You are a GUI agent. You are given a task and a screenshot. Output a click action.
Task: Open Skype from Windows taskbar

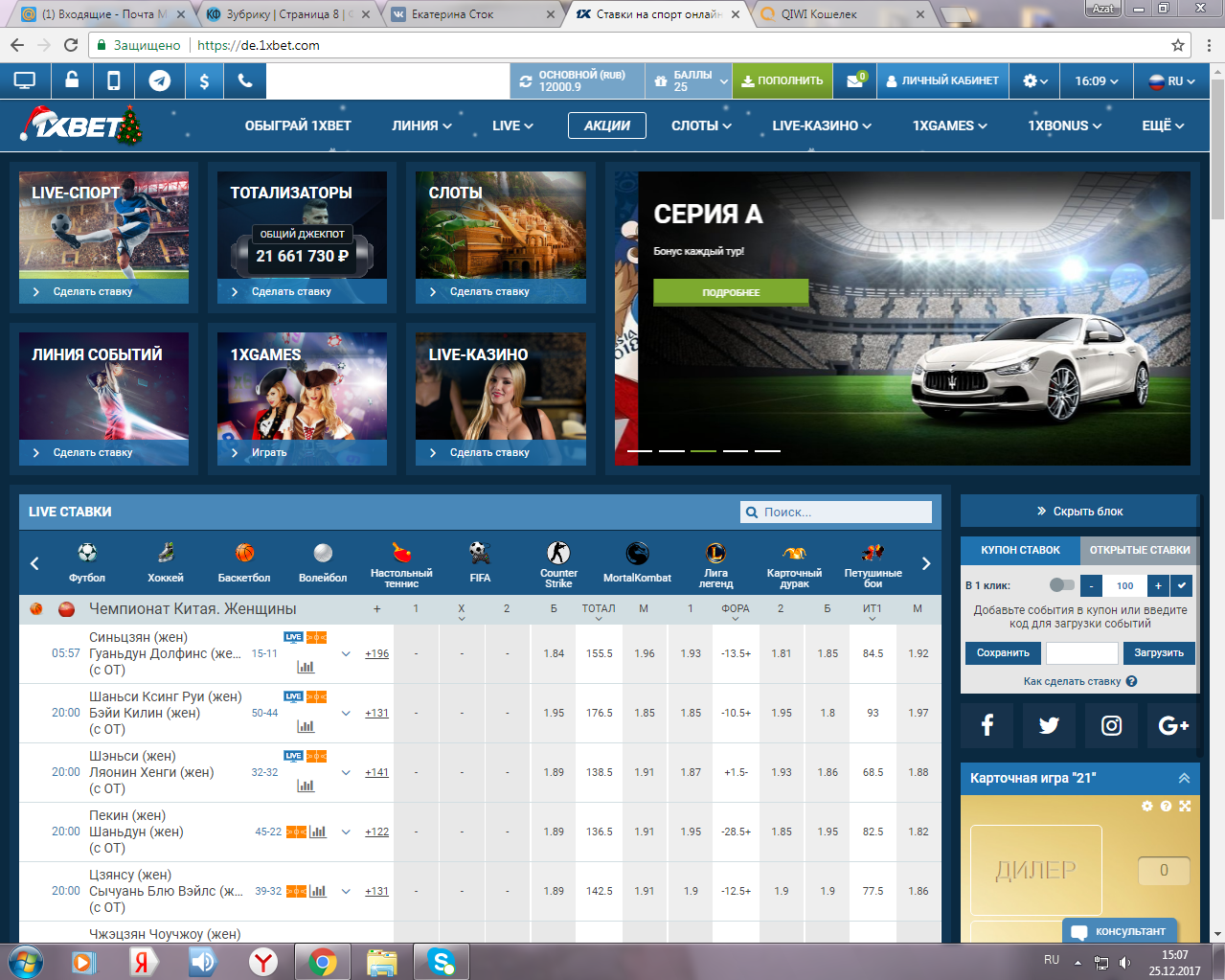click(x=442, y=961)
